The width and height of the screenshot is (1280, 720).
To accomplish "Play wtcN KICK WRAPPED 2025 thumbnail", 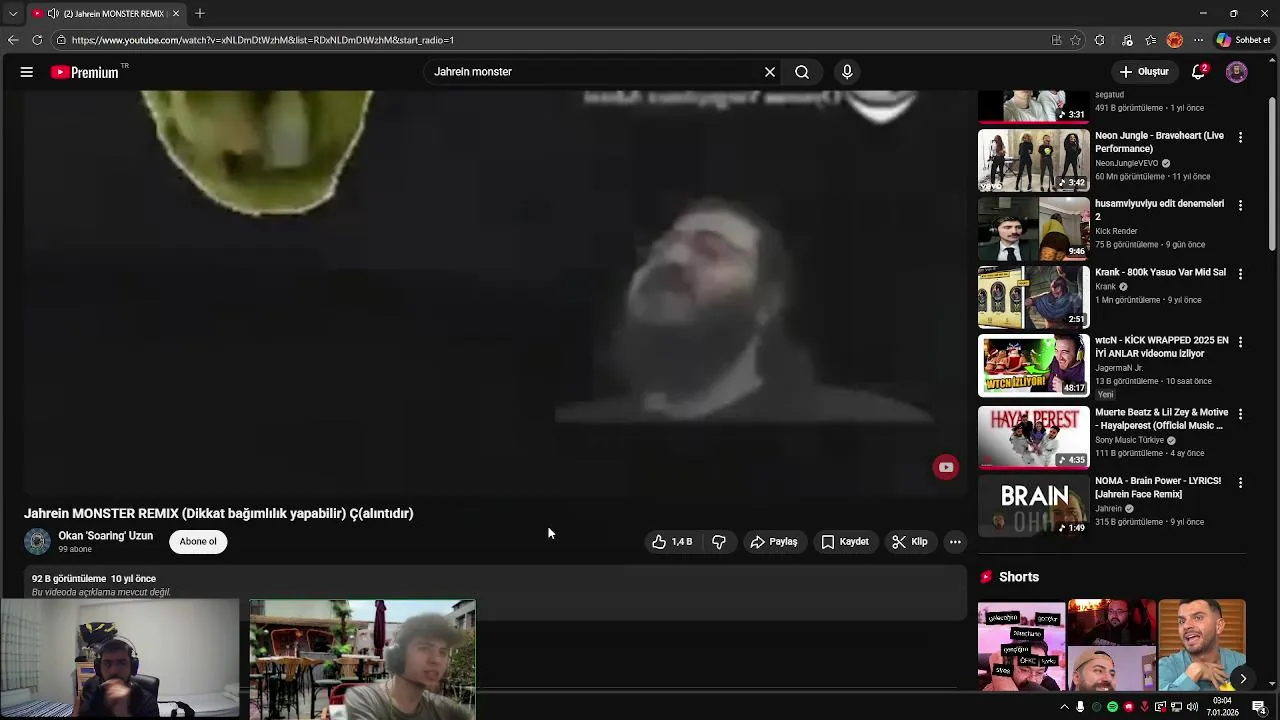I will coord(1034,365).
